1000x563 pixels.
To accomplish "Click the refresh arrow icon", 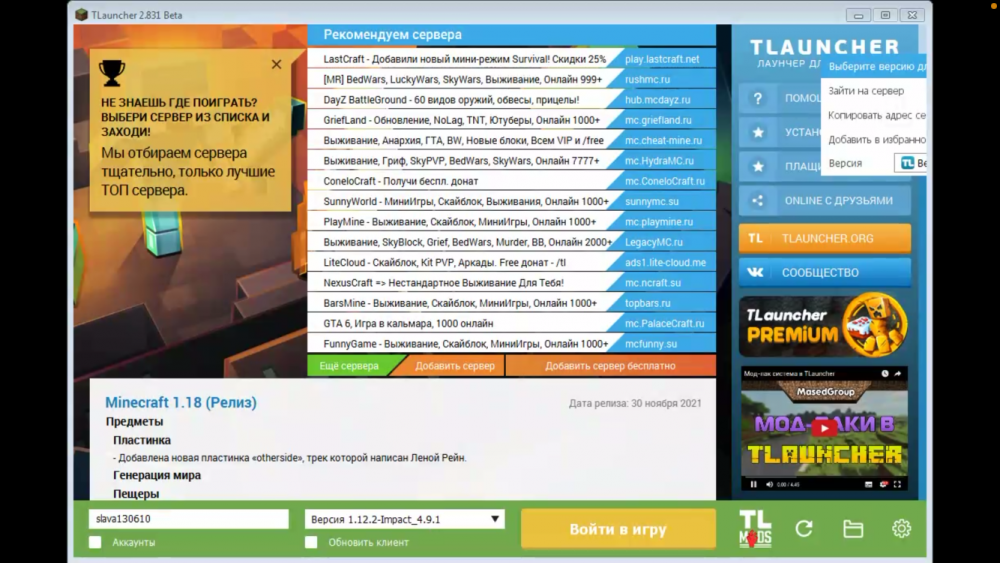I will (804, 529).
